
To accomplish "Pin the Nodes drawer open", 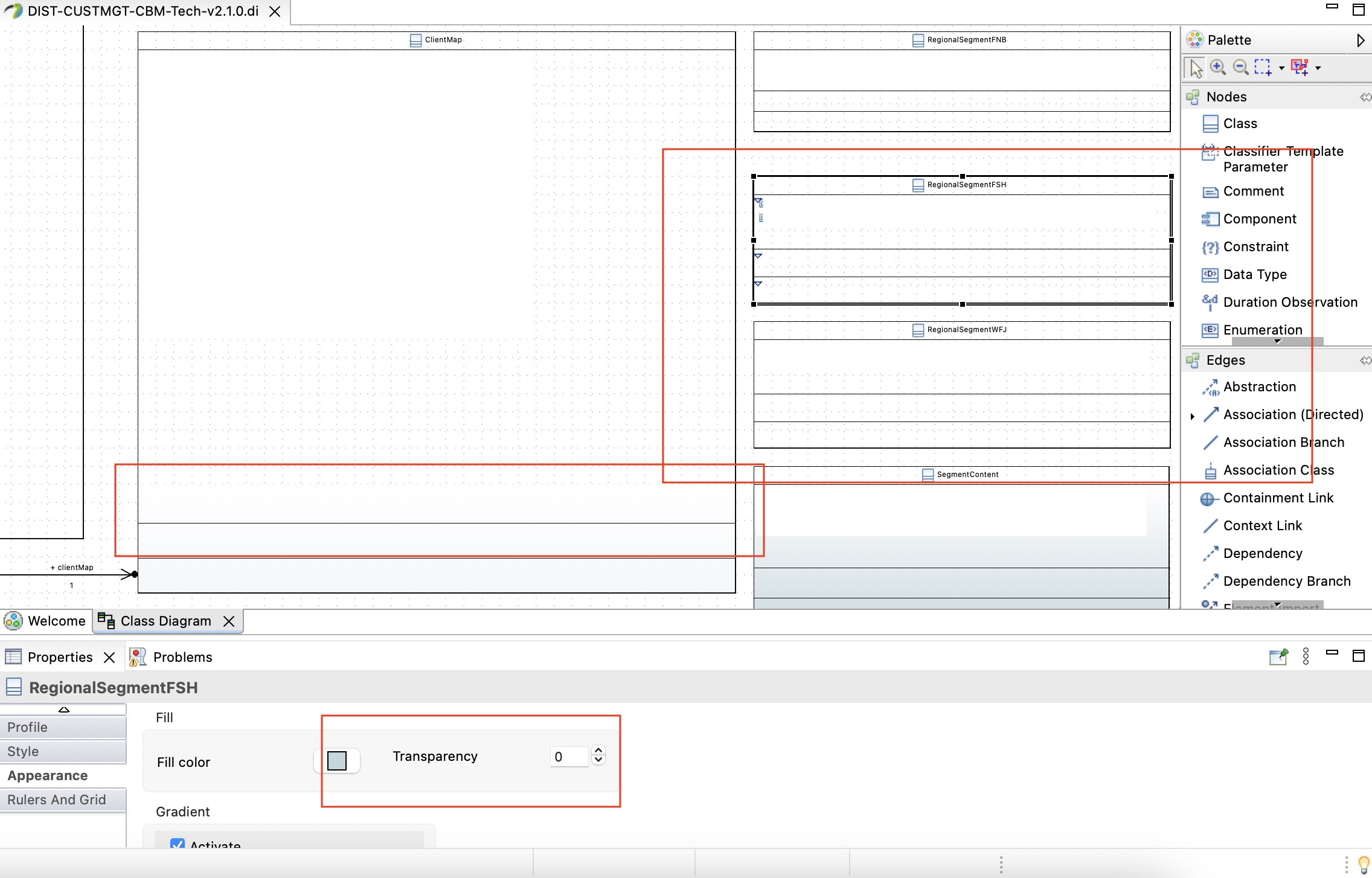I will pos(1365,97).
